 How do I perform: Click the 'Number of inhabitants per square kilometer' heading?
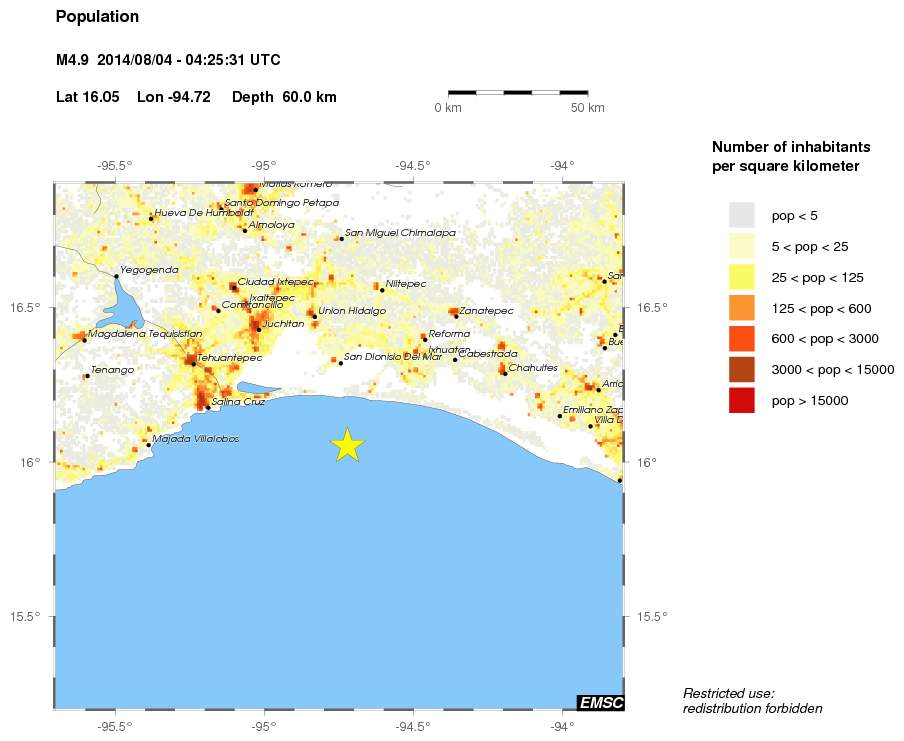791,156
